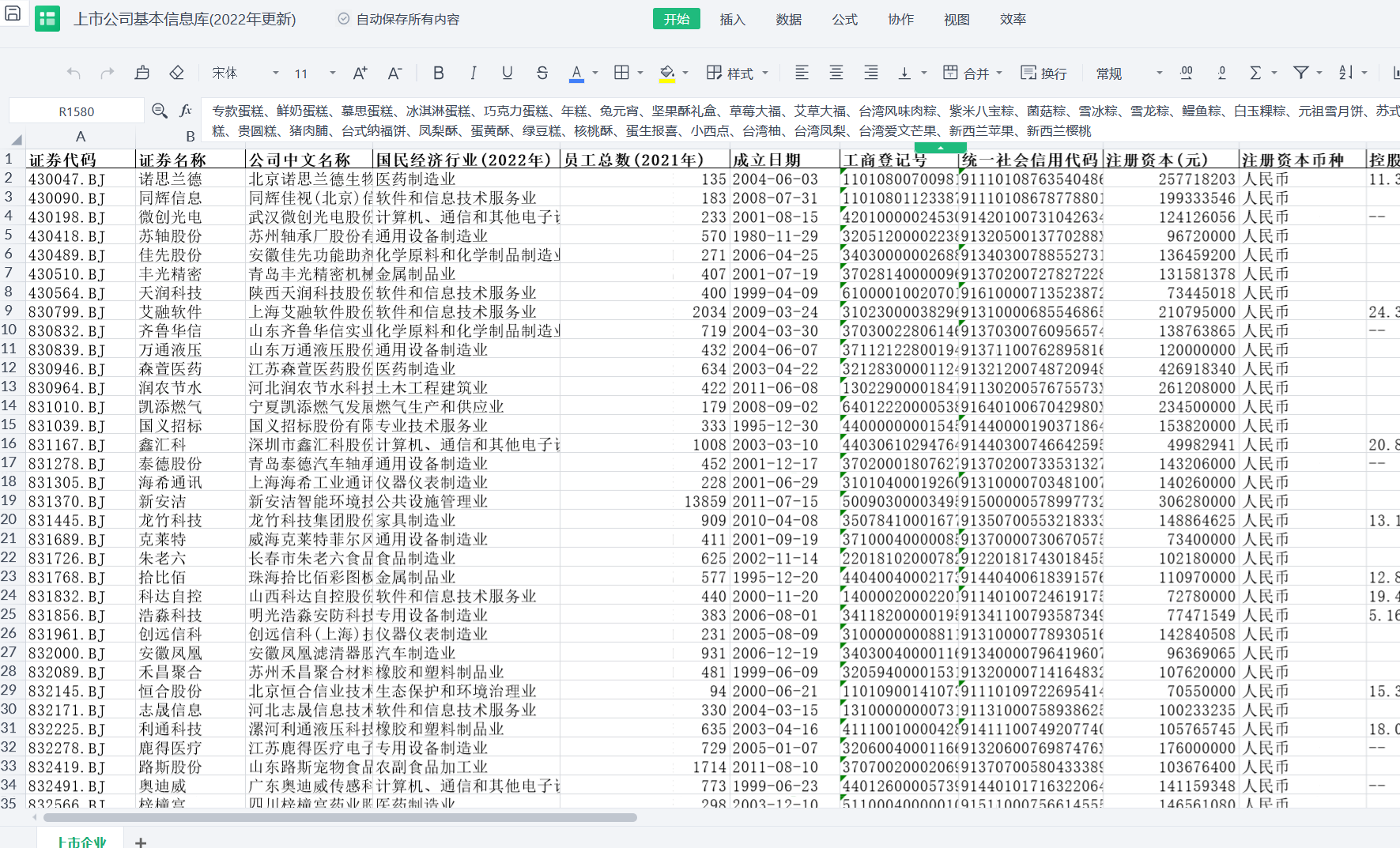Viewport: 1400px width, 848px height.
Task: Expand the font color dropdown arrow
Action: 595,73
